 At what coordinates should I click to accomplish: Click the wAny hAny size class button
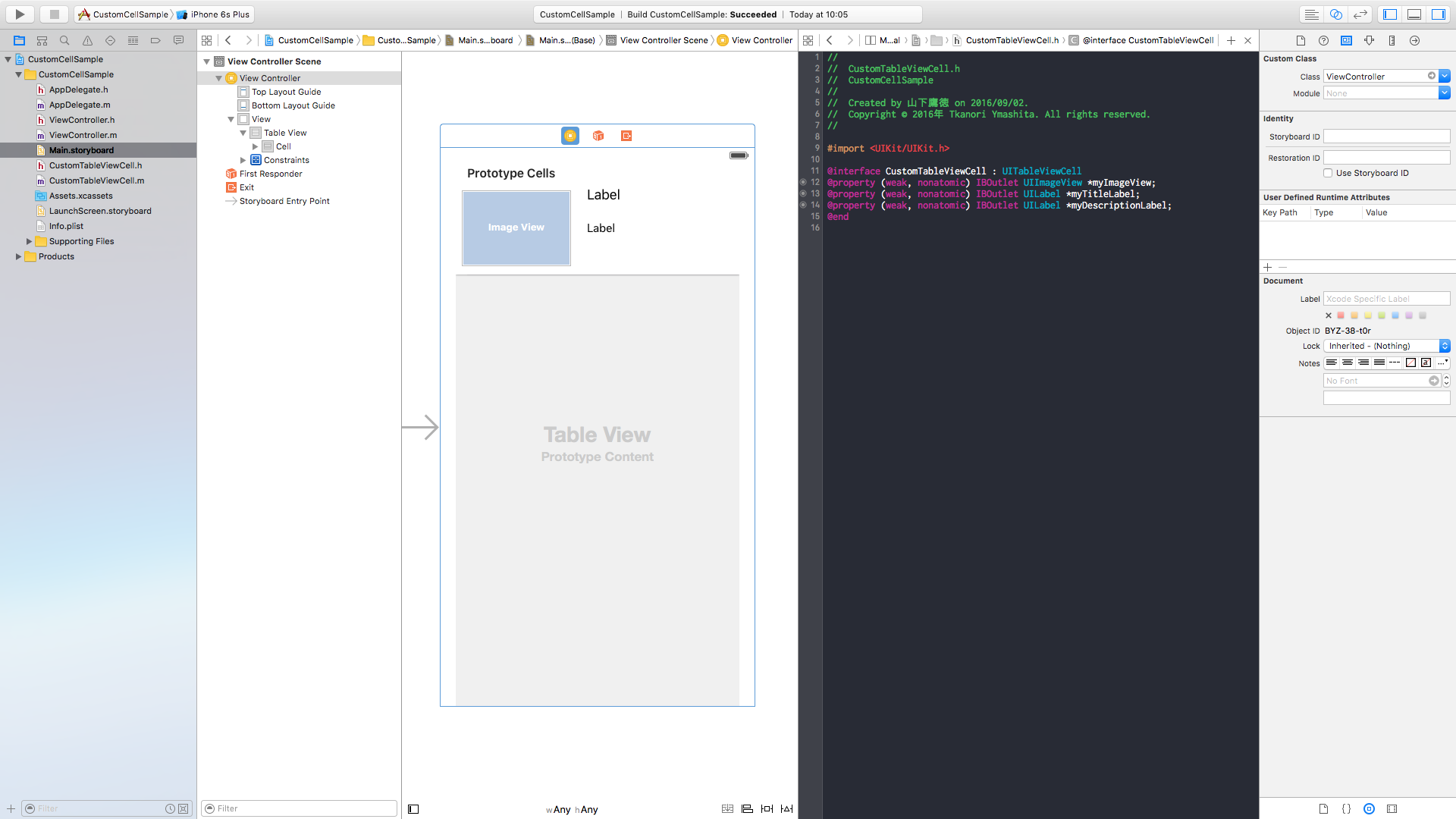coord(572,809)
